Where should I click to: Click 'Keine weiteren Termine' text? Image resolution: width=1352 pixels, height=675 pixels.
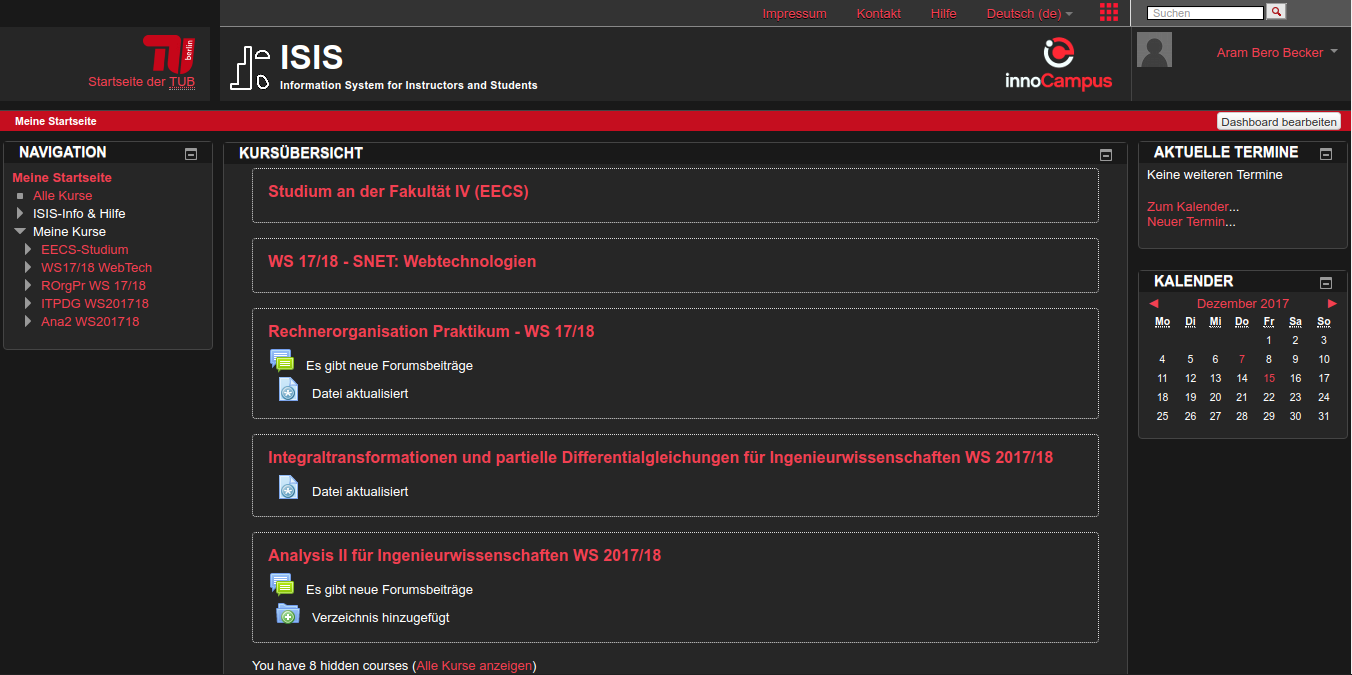(x=1214, y=174)
